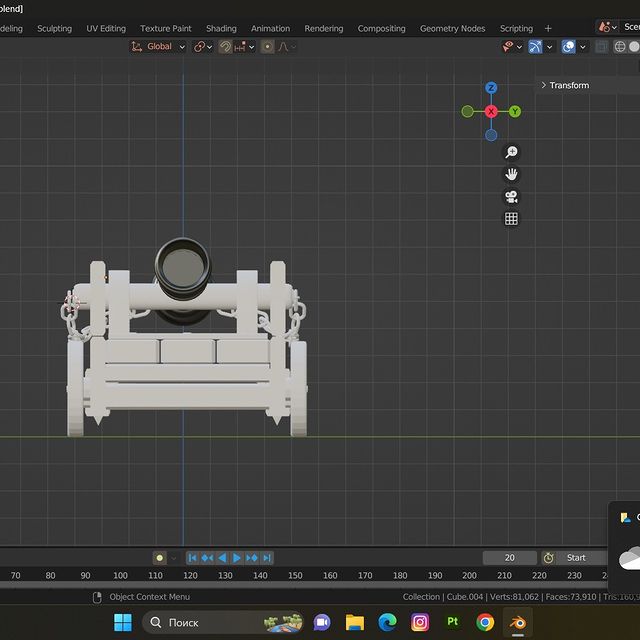Play the animation forward
Screen dimensions: 640x640
pos(237,558)
